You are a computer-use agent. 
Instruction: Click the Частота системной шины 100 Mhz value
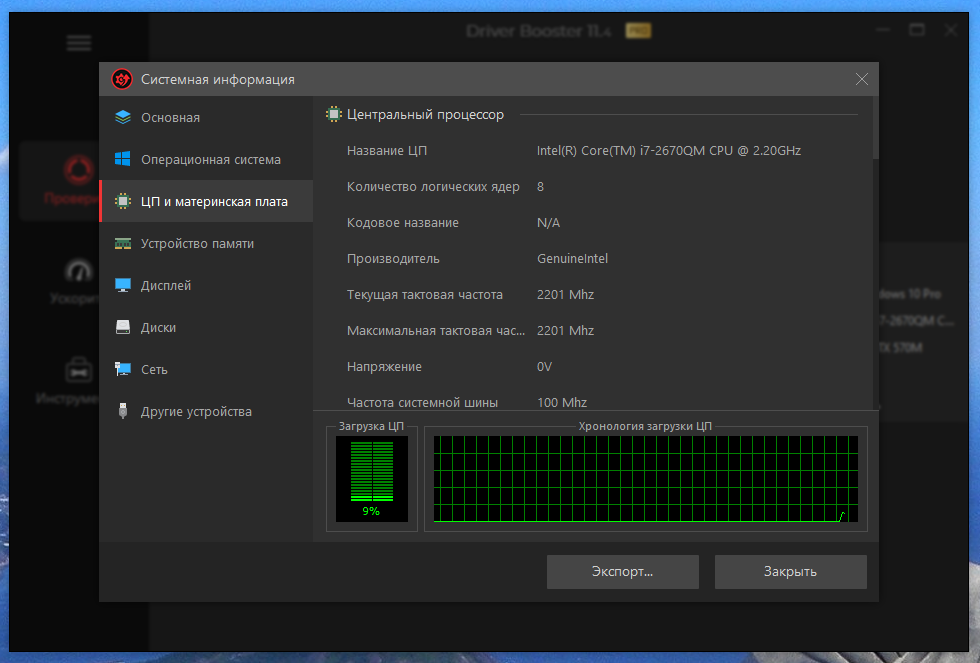tap(562, 402)
